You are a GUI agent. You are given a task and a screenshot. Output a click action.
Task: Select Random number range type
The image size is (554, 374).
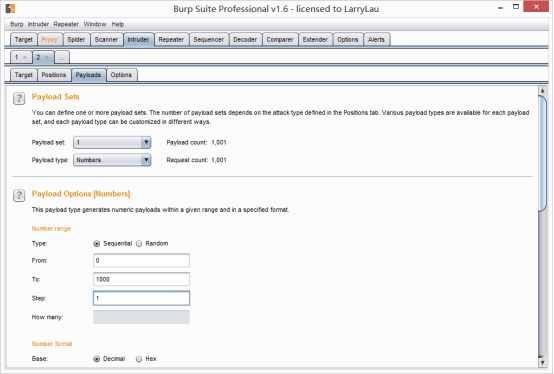point(139,244)
